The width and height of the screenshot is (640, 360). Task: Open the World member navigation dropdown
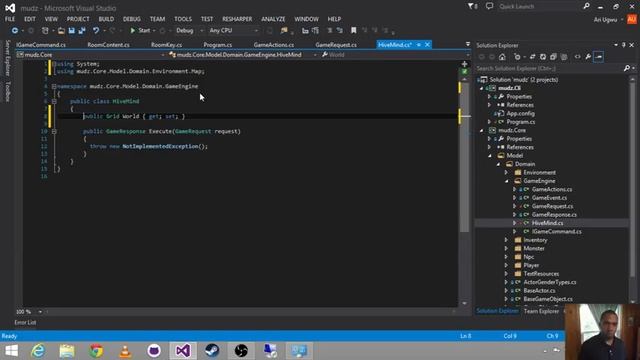[395, 55]
